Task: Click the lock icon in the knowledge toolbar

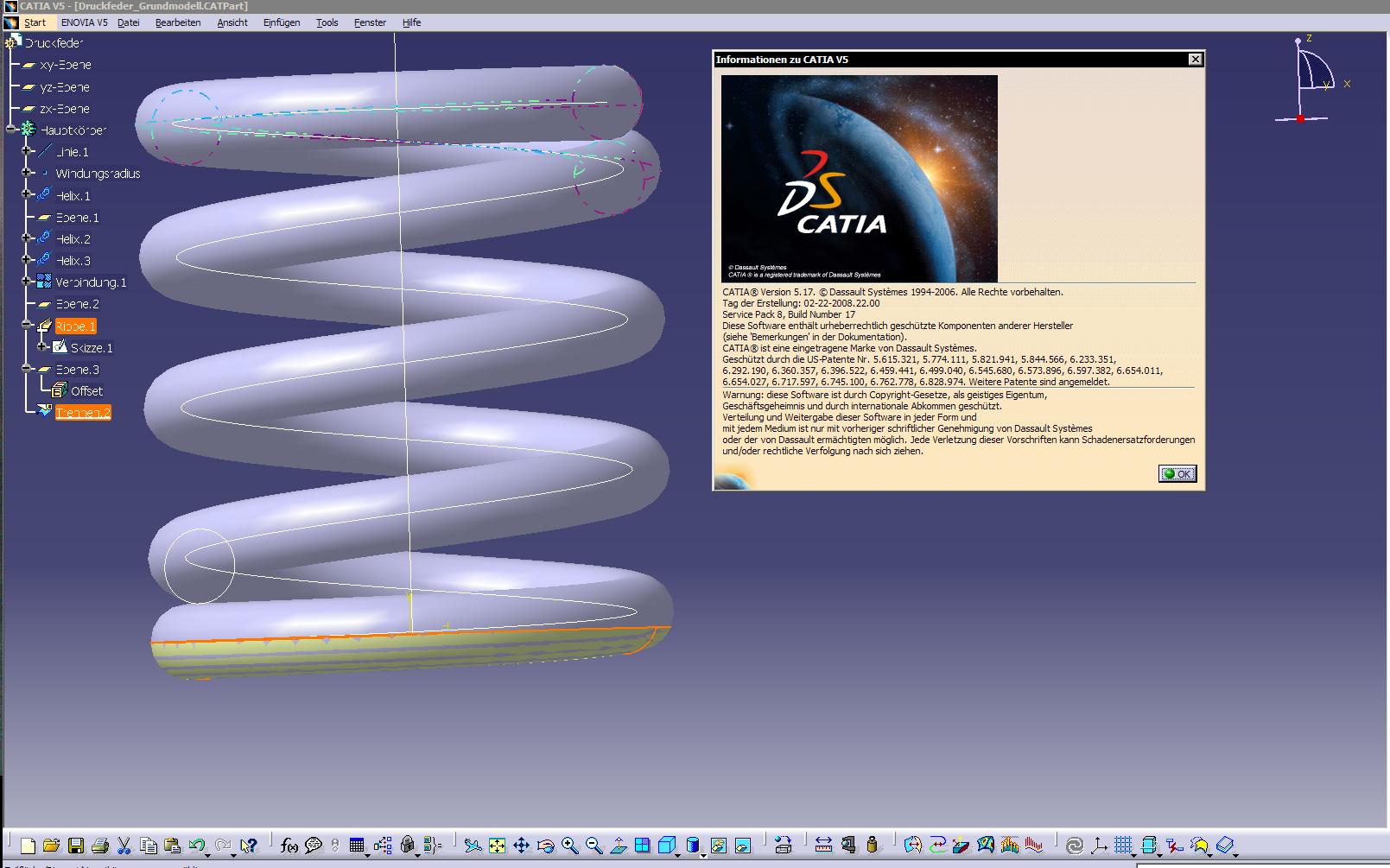Action: click(x=408, y=846)
